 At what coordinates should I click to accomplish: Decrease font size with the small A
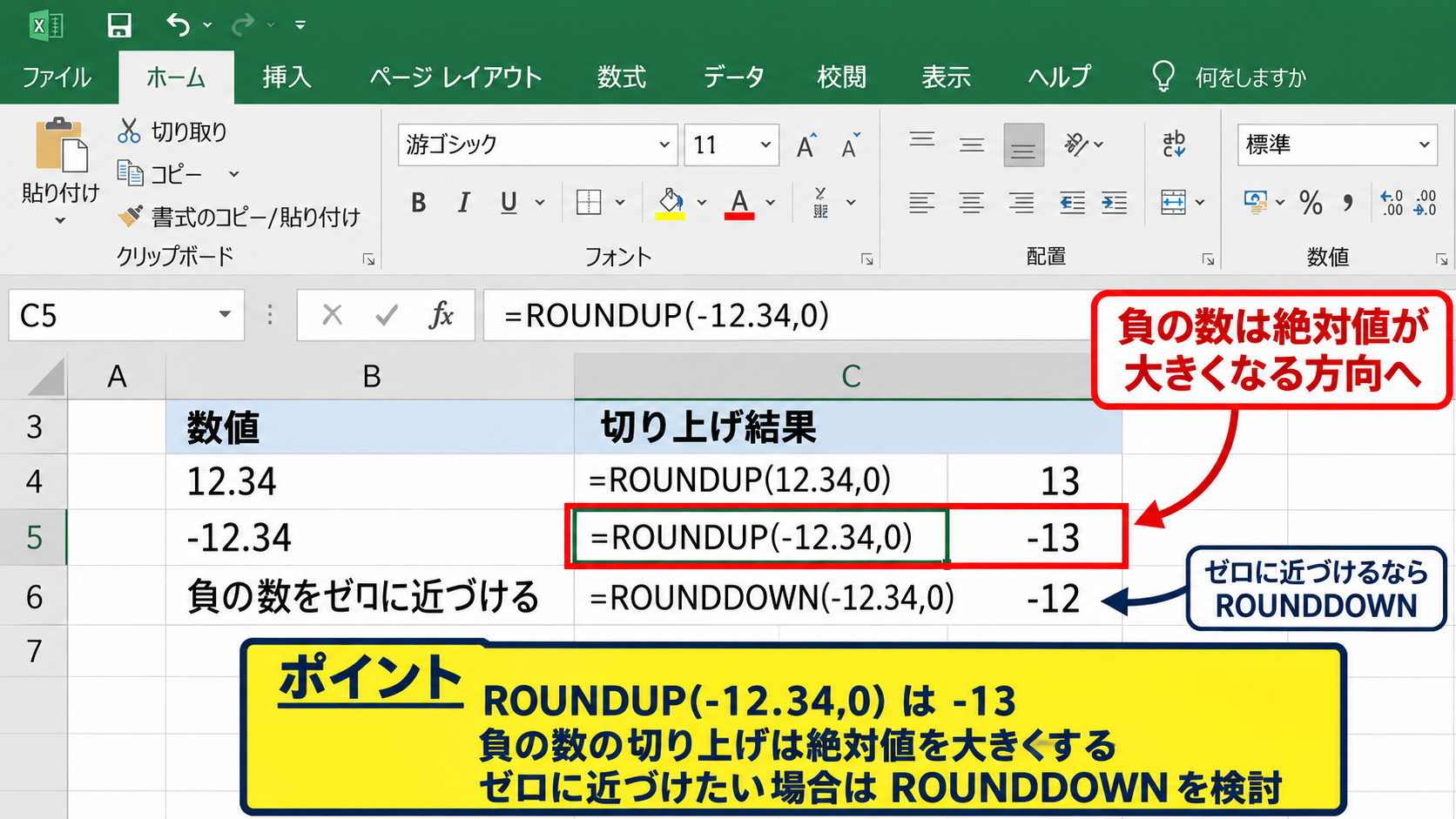point(850,145)
